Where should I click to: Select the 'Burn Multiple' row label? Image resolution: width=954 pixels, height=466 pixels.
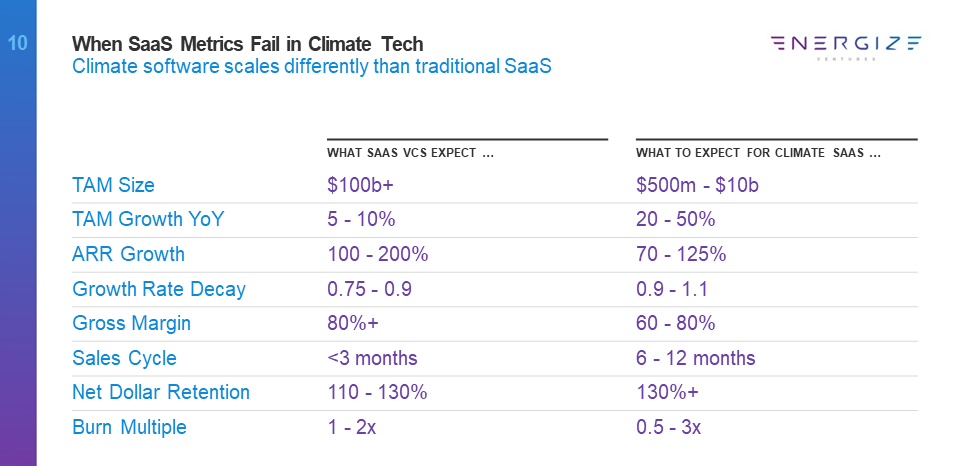pos(129,428)
